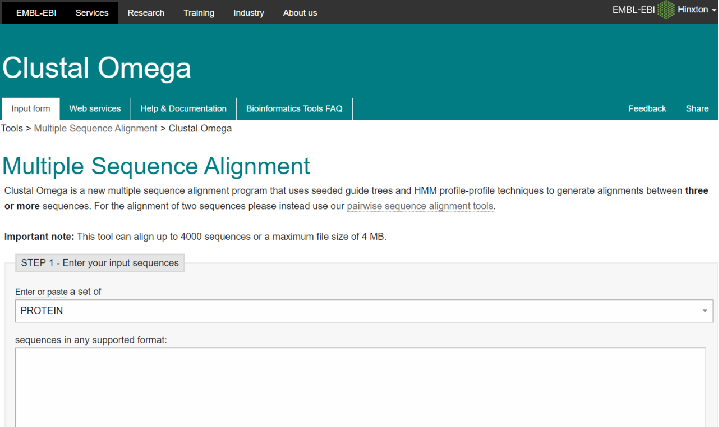The width and height of the screenshot is (719, 427).
Task: Click inside the sequences input text area
Action: [x=360, y=387]
